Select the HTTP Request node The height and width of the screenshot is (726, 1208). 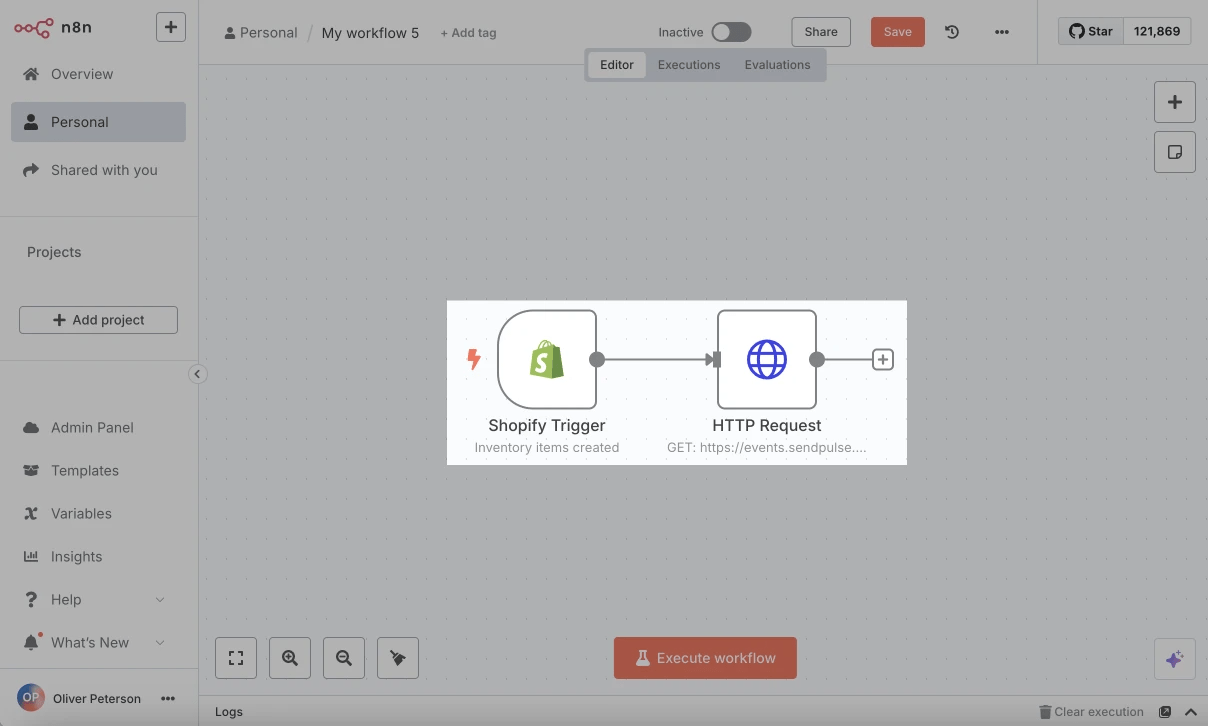(767, 359)
